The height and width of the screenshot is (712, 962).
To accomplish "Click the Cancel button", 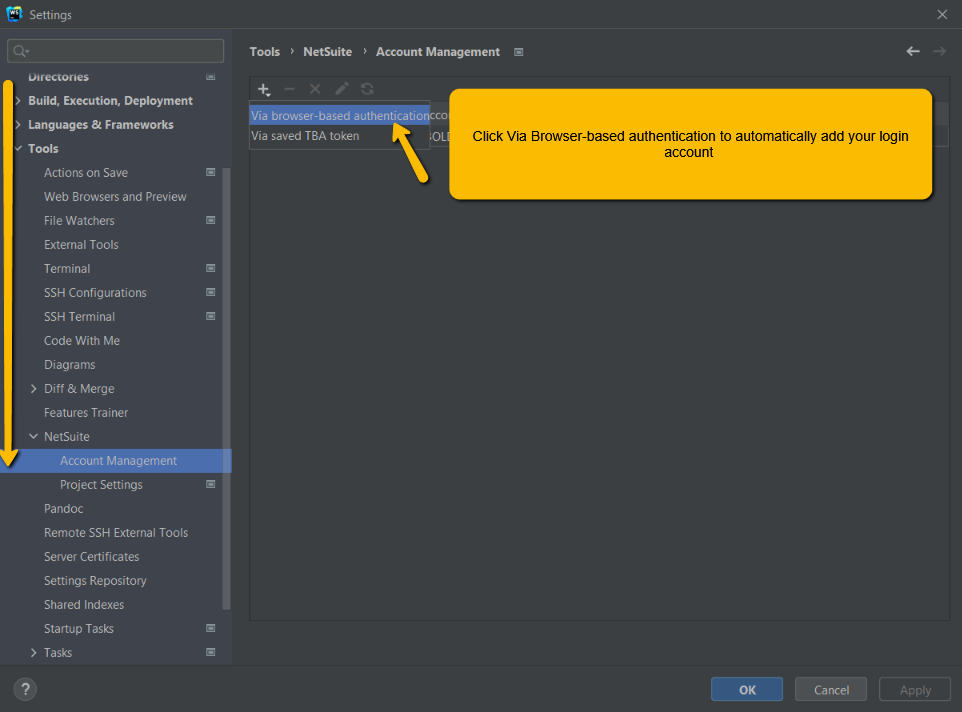I will point(831,689).
